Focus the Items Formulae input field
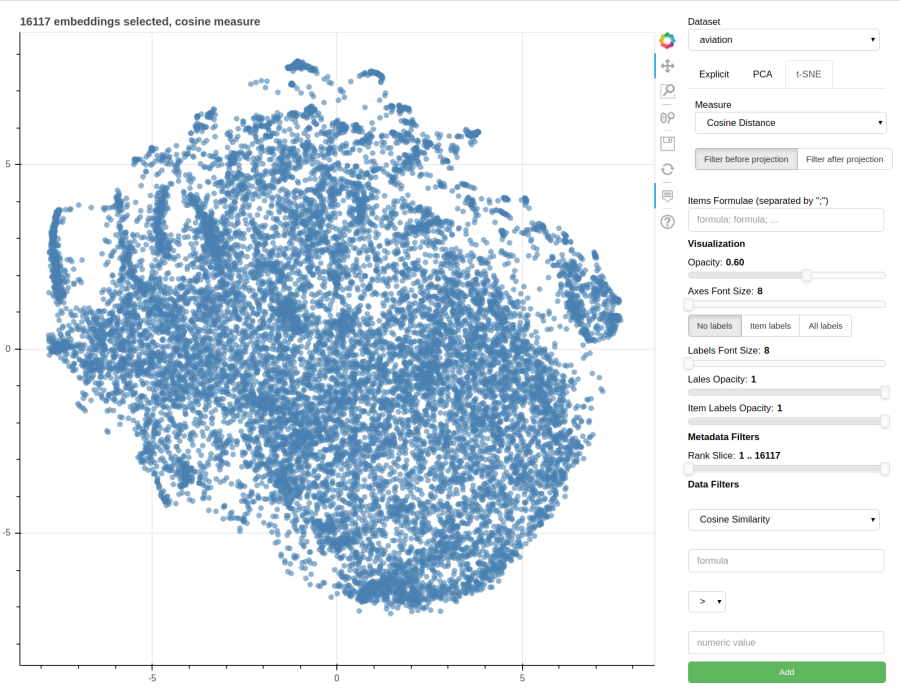This screenshot has height=696, width=900. point(786,220)
